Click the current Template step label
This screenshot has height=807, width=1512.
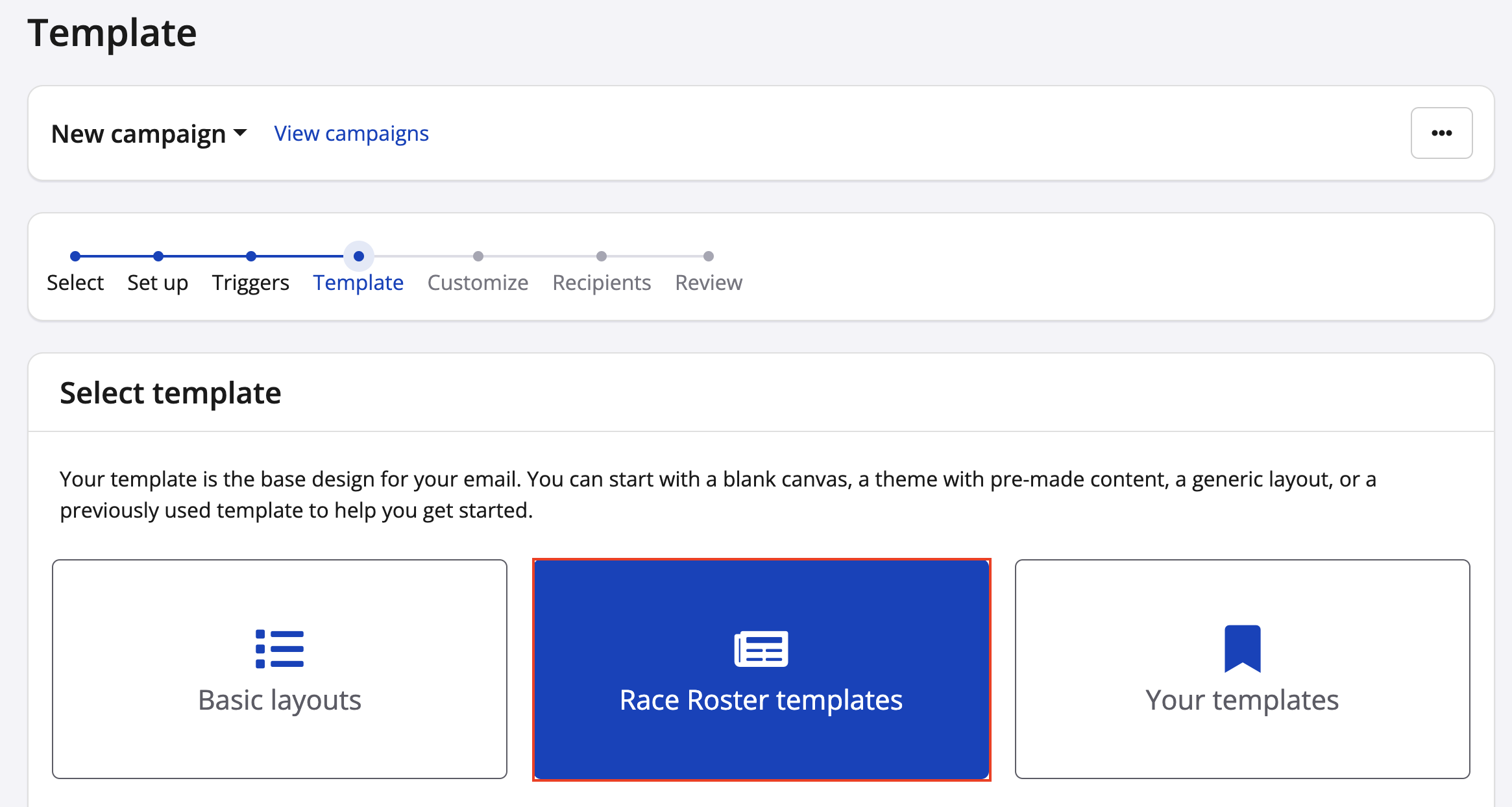(x=358, y=283)
